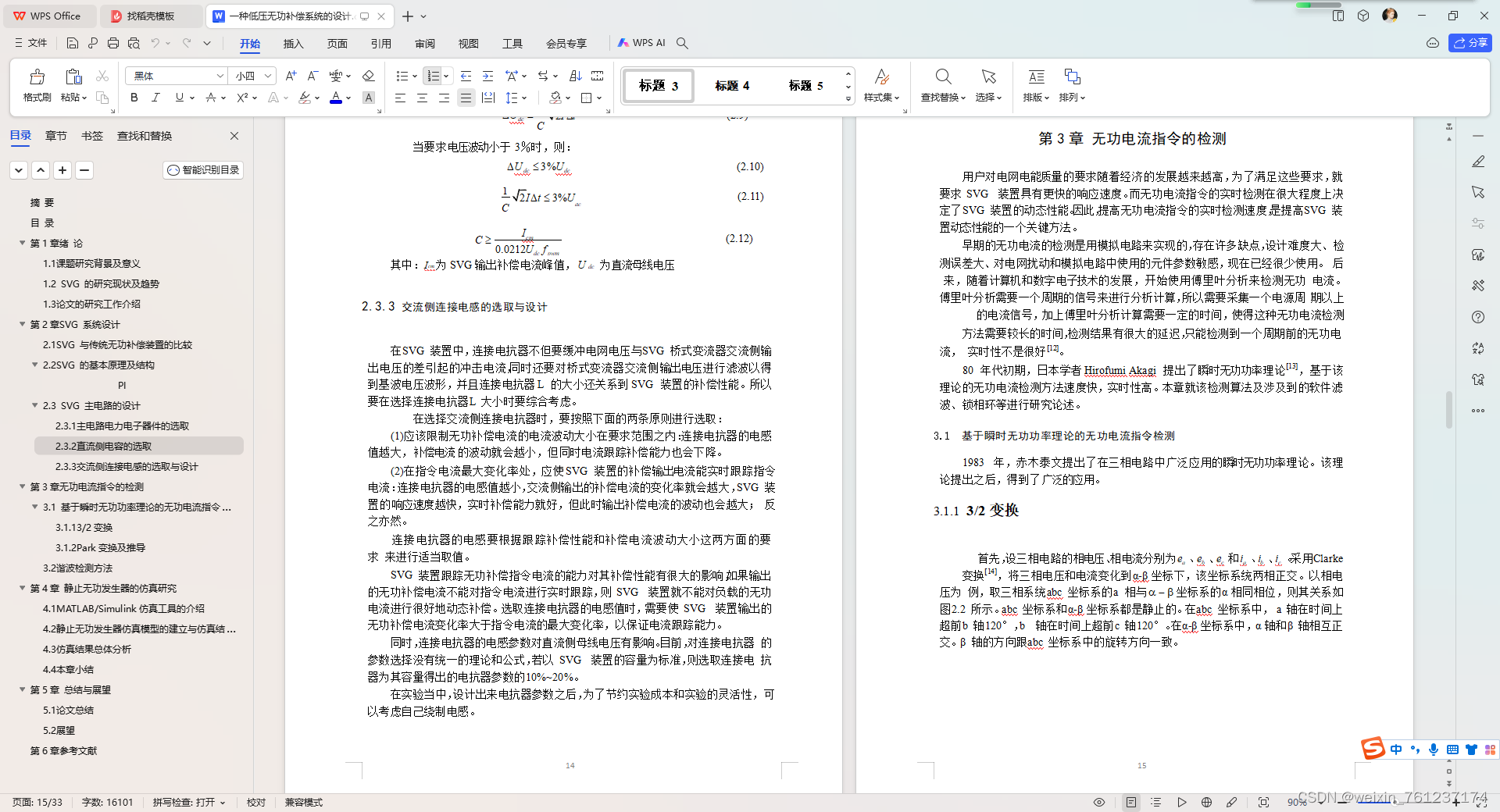Align text to the right
This screenshot has width=1500, height=812.
coord(444,98)
